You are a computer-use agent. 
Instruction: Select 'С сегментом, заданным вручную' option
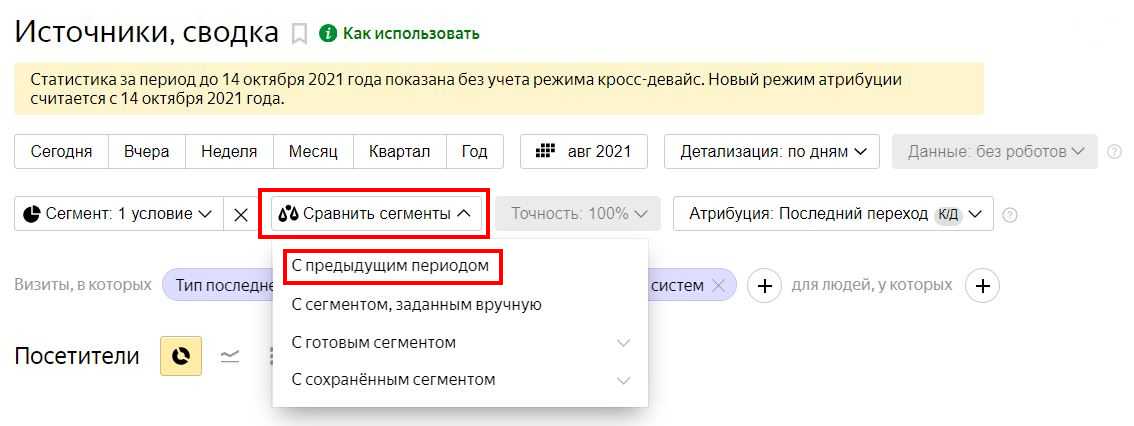coord(416,304)
